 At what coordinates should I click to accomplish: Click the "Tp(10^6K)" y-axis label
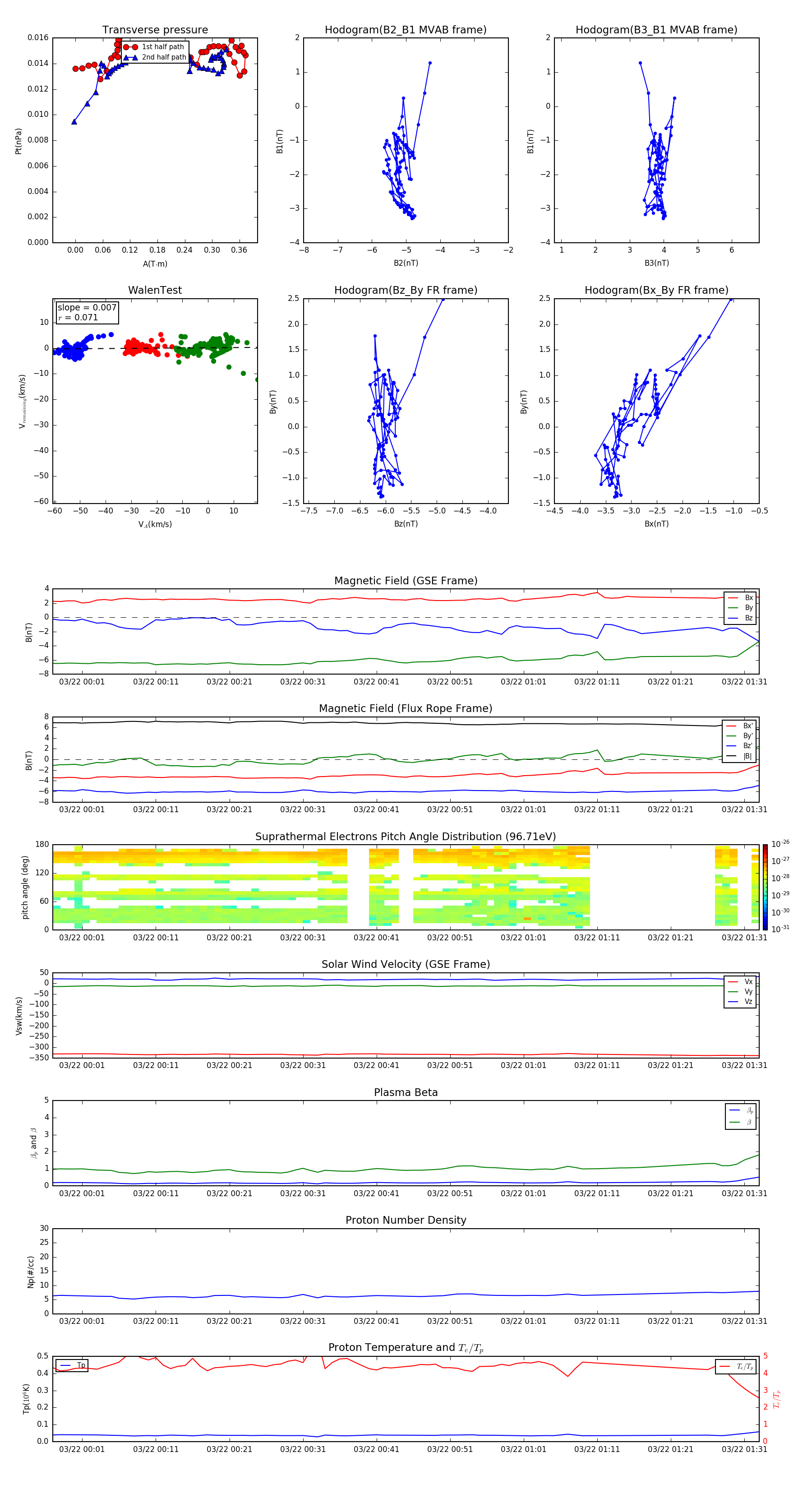pyautogui.click(x=27, y=1399)
